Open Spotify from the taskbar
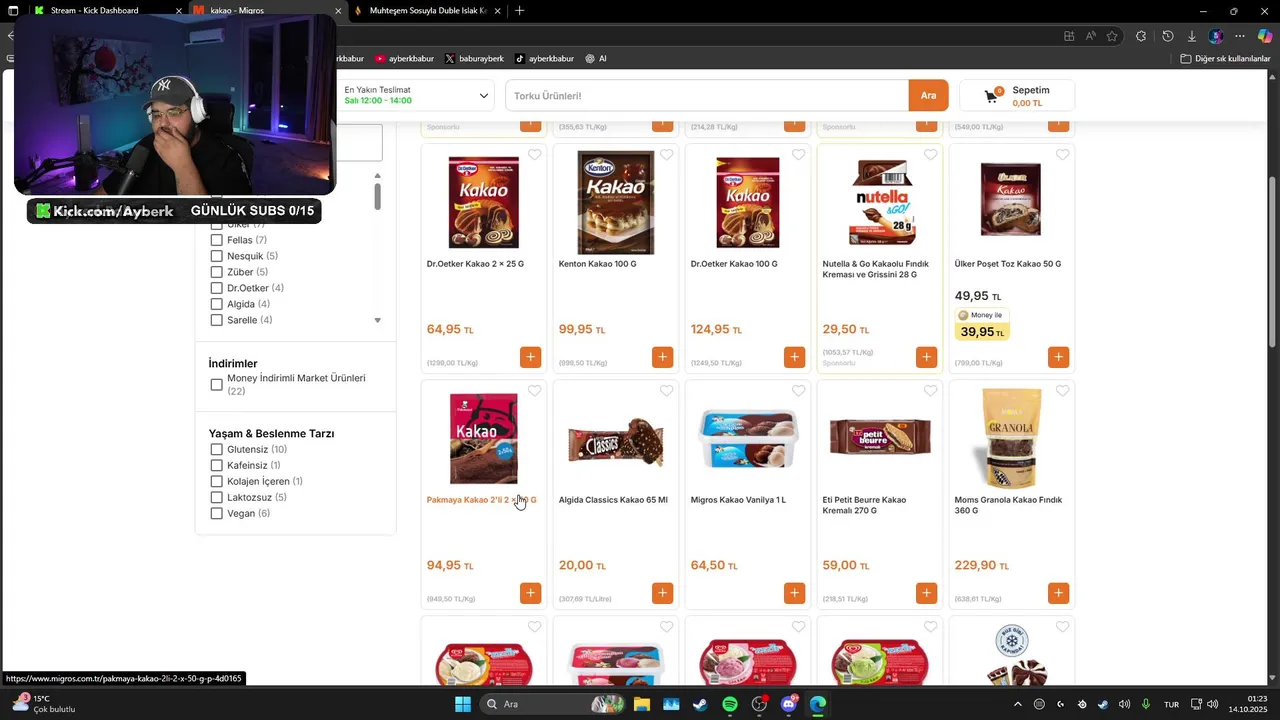 pyautogui.click(x=730, y=704)
